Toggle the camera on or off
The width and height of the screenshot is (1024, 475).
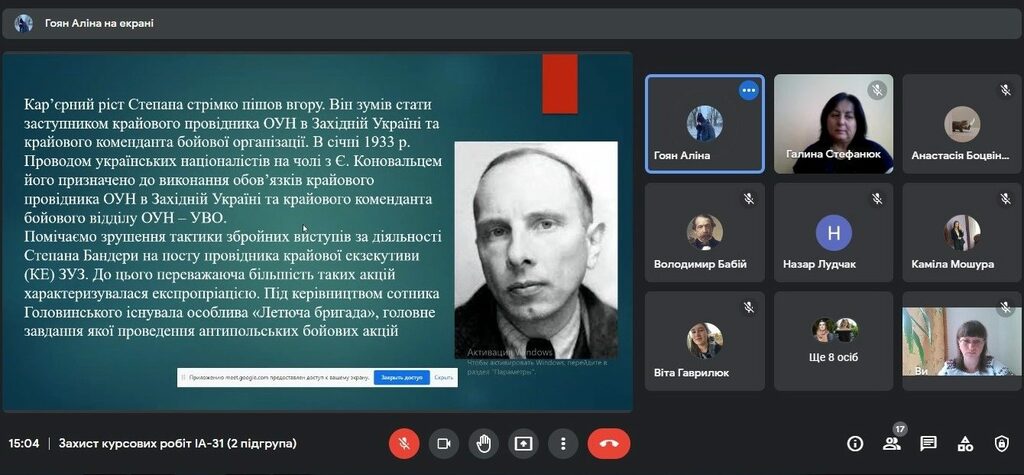pyautogui.click(x=443, y=443)
